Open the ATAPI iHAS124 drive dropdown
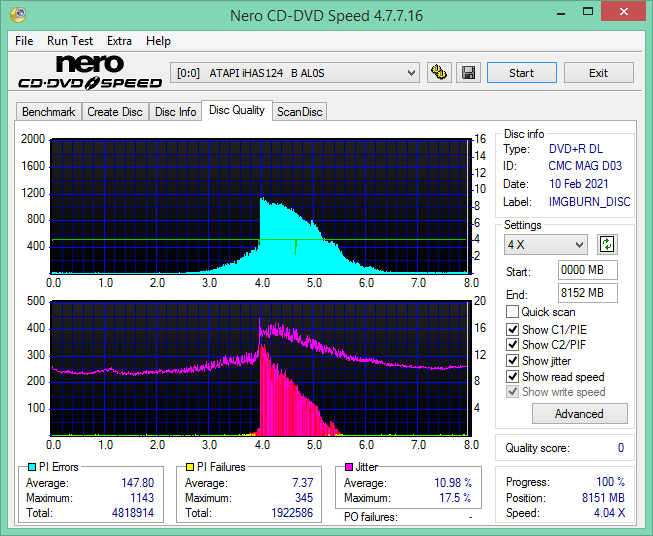This screenshot has height=536, width=653. pos(295,73)
